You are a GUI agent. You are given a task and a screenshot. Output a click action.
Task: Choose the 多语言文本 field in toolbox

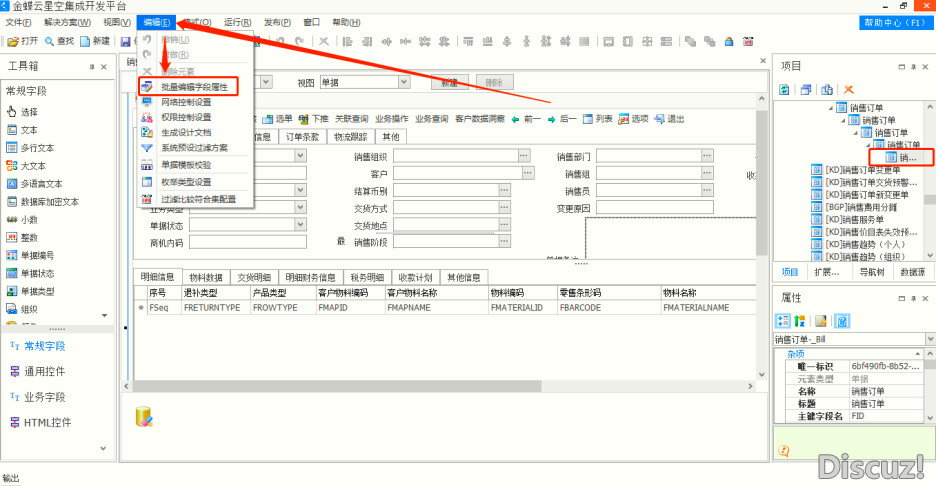pyautogui.click(x=40, y=183)
